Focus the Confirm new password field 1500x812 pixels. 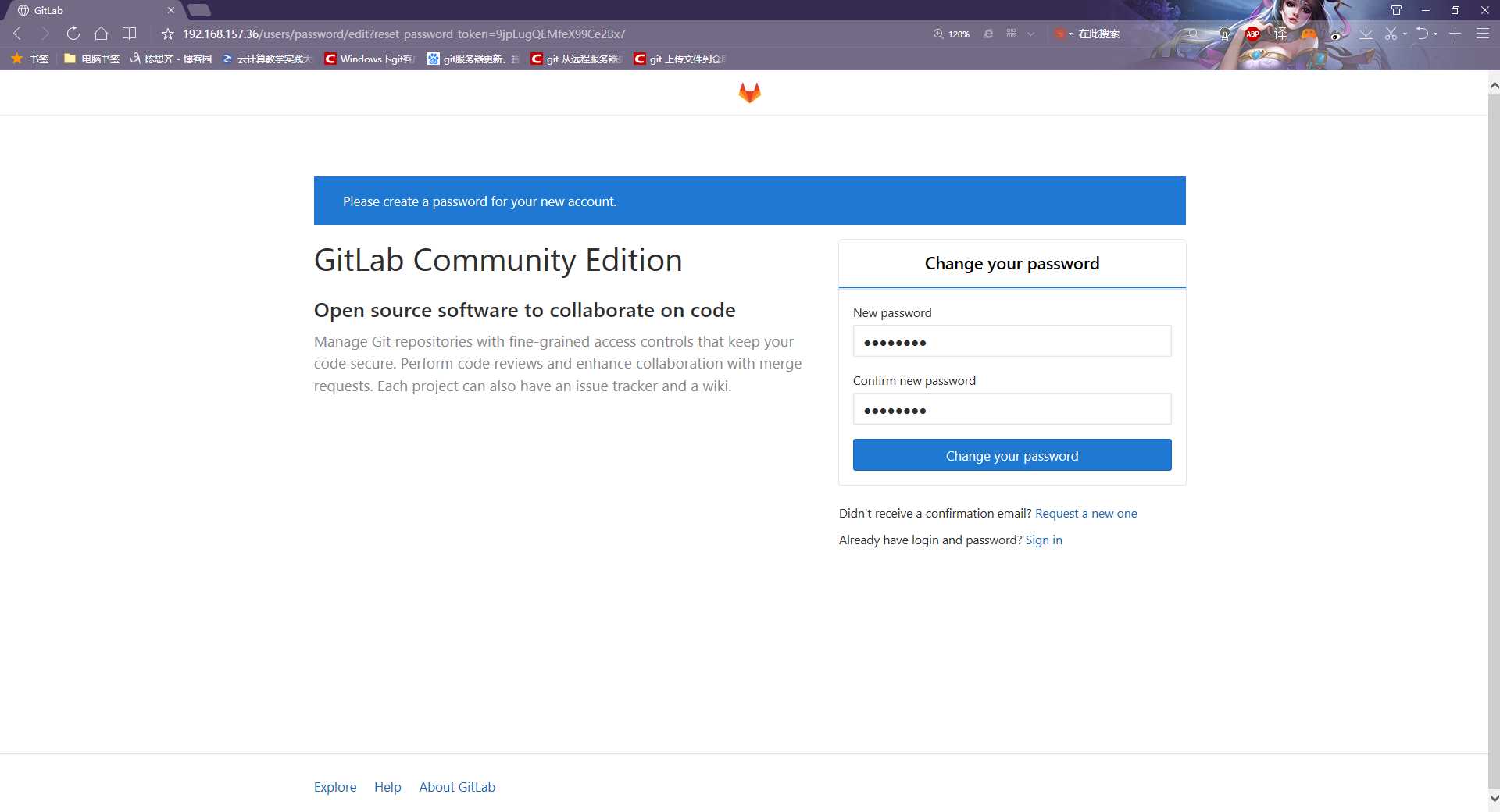(1012, 409)
